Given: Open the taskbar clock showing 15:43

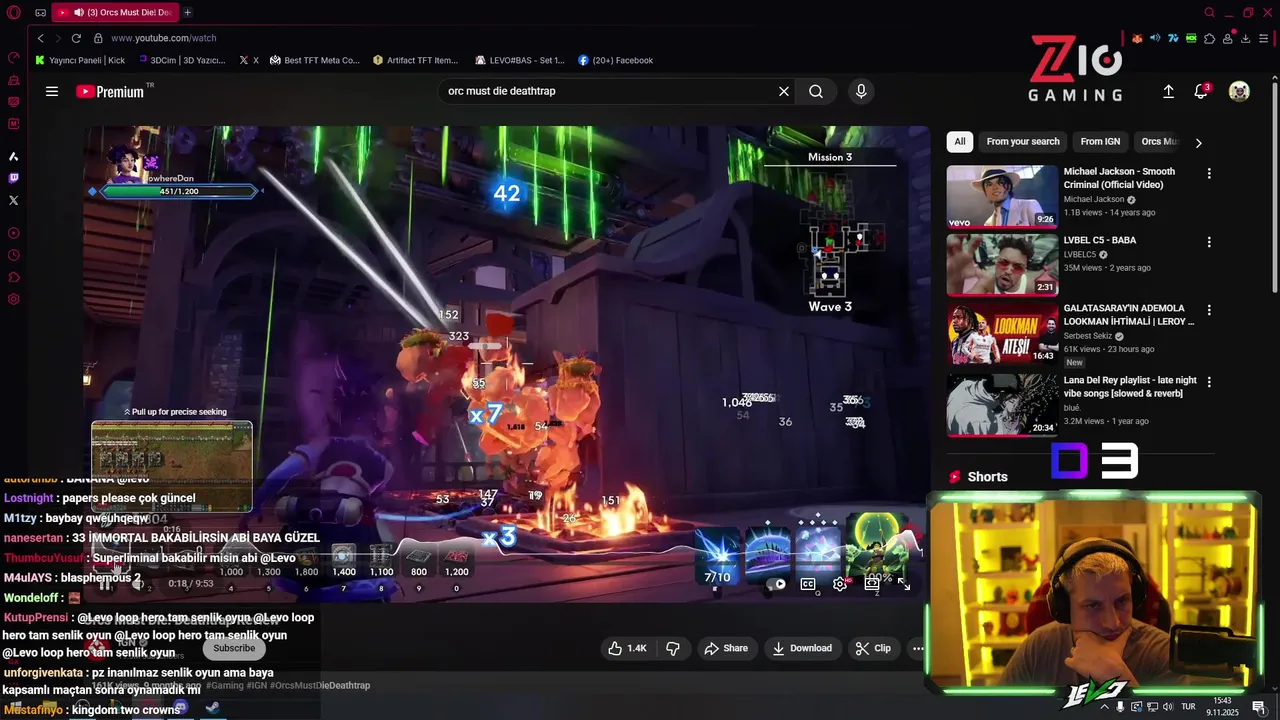Looking at the screenshot, I should (1221, 707).
